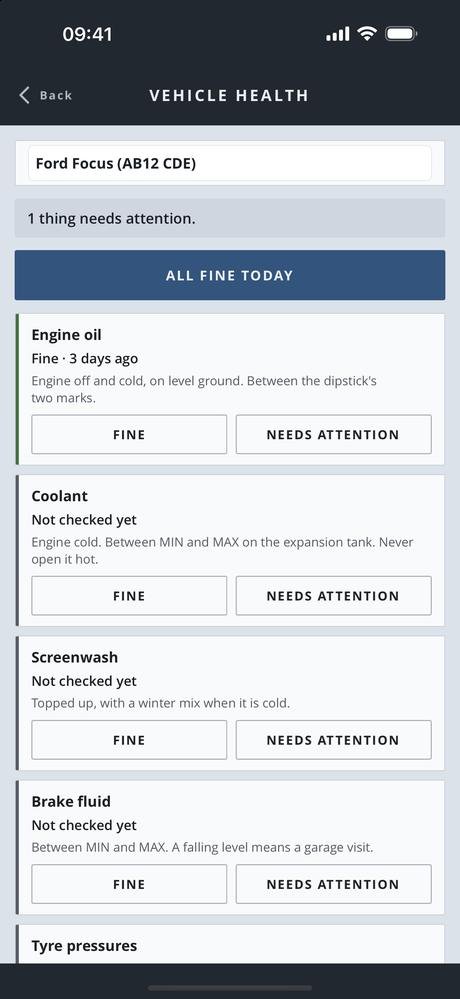This screenshot has width=460, height=999.
Task: Tap the Back chevron icon
Action: click(x=24, y=96)
